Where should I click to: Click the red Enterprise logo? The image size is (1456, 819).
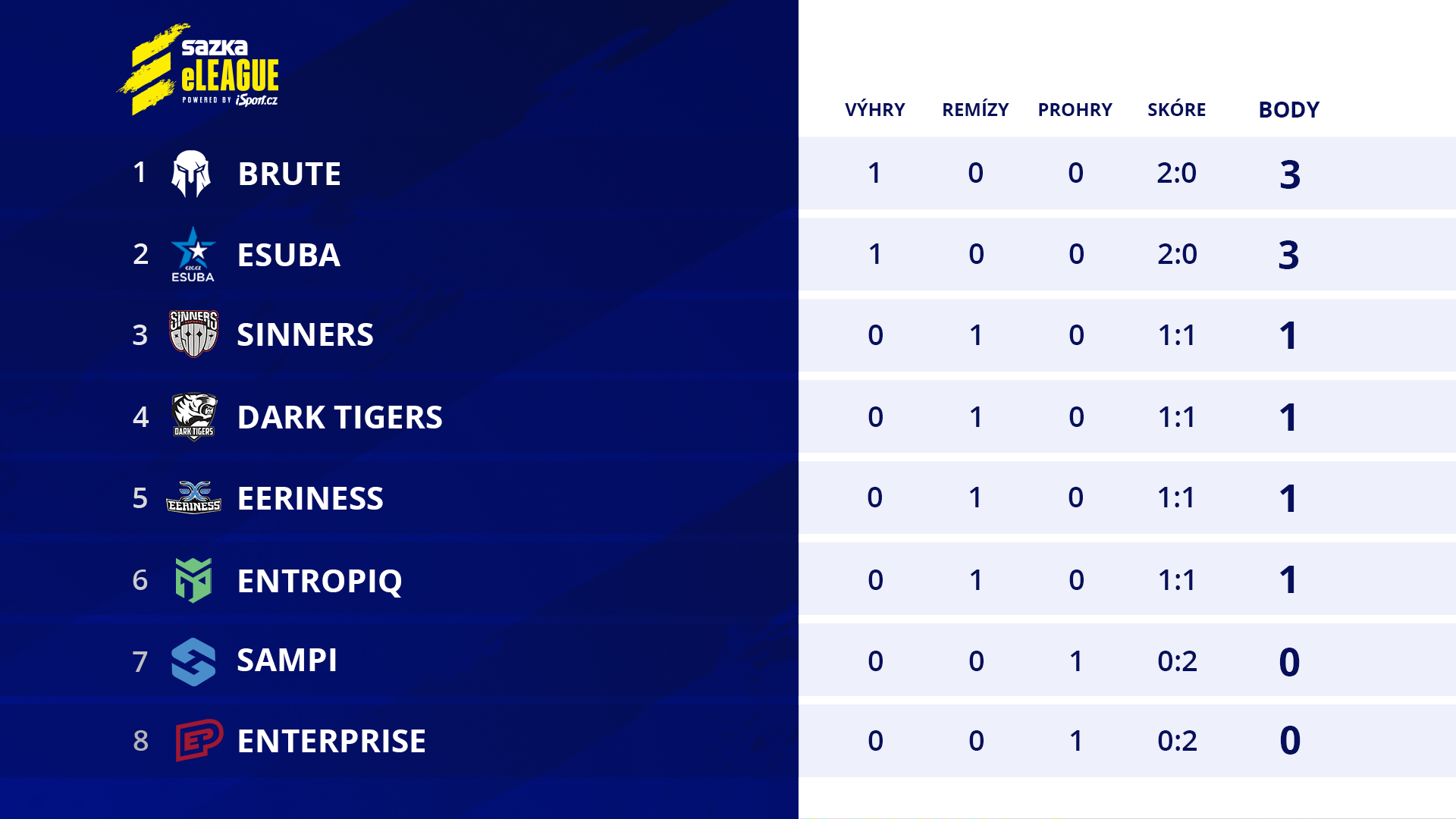click(x=199, y=740)
